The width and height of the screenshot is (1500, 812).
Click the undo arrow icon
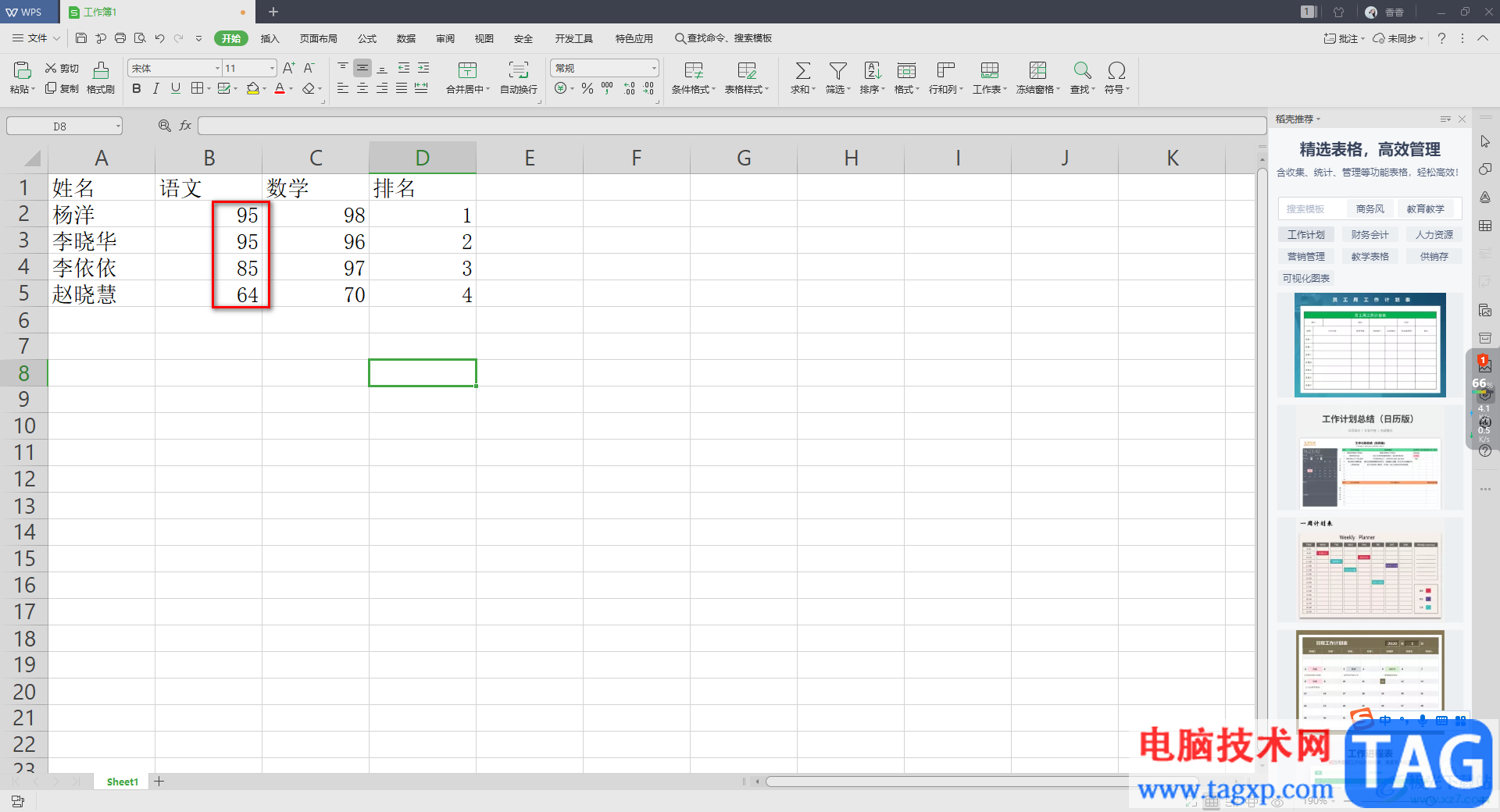pyautogui.click(x=159, y=38)
